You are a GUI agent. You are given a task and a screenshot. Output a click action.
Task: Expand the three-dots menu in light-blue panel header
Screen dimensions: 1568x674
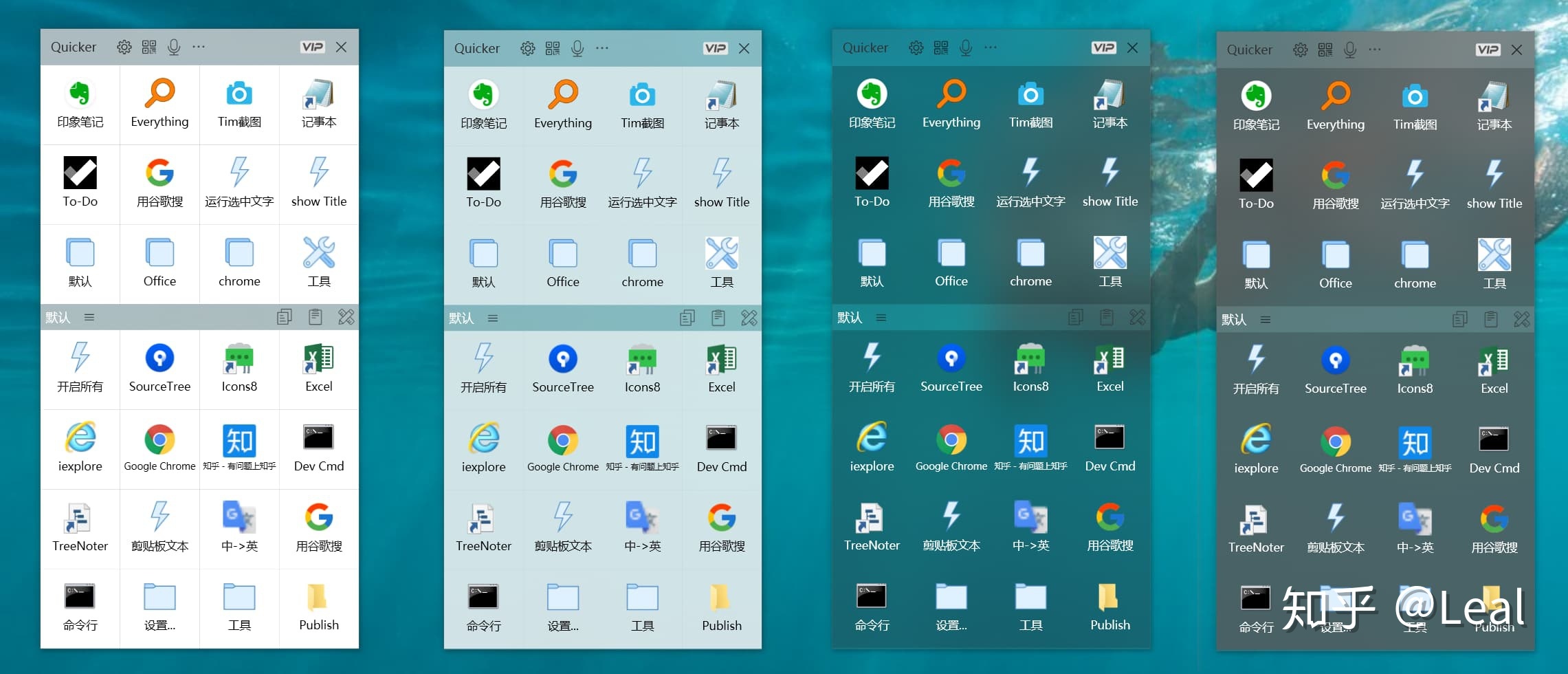[602, 48]
